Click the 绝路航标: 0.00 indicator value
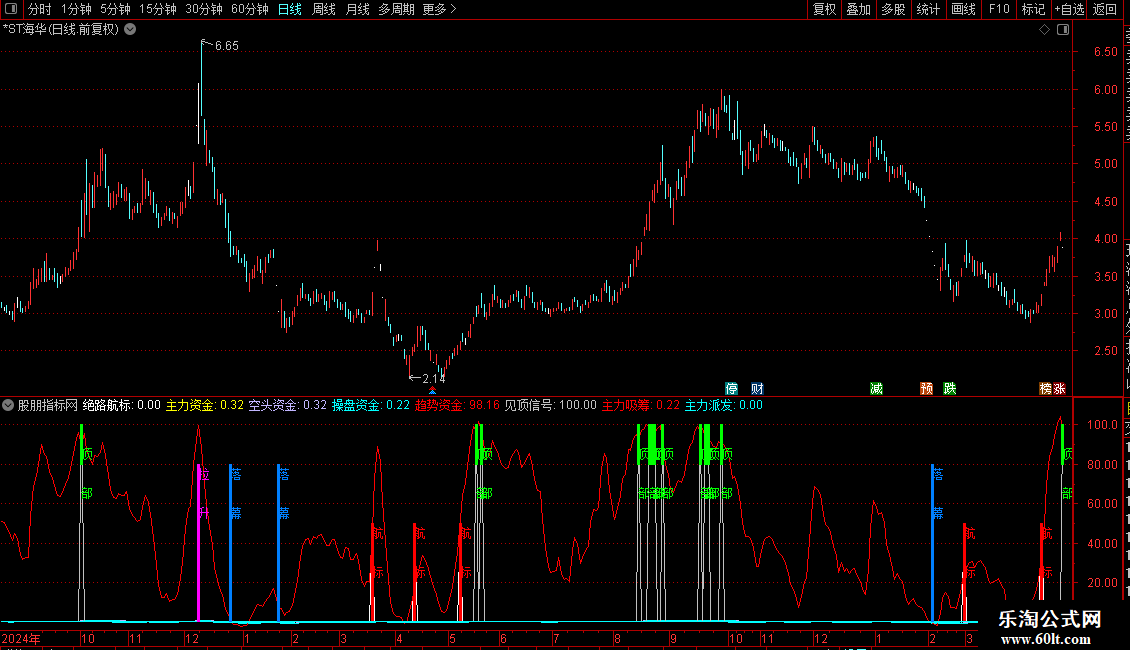Image resolution: width=1130 pixels, height=650 pixels. pyautogui.click(x=122, y=405)
